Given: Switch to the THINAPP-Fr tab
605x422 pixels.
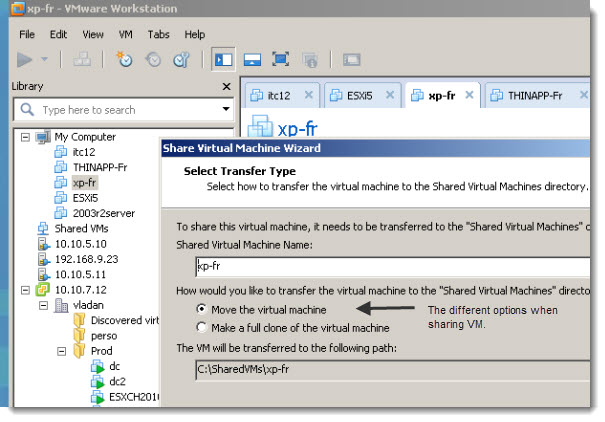Looking at the screenshot, I should (535, 95).
